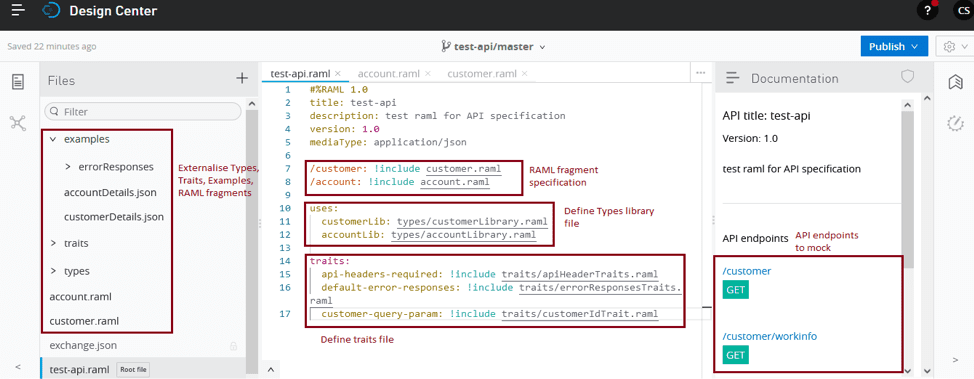Switch to the account.raml tab
974x379 pixels.
point(389,73)
